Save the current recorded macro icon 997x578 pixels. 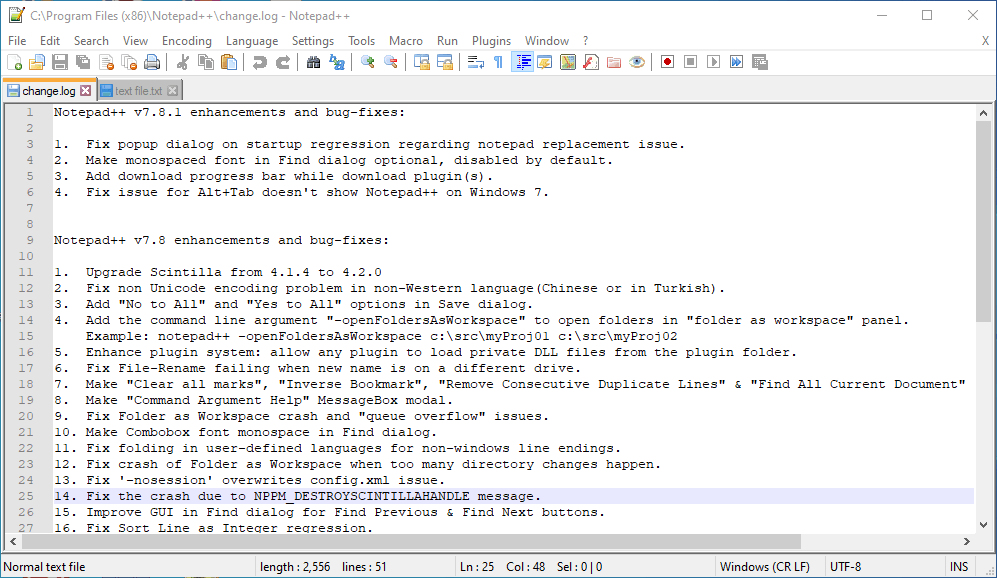pos(760,62)
